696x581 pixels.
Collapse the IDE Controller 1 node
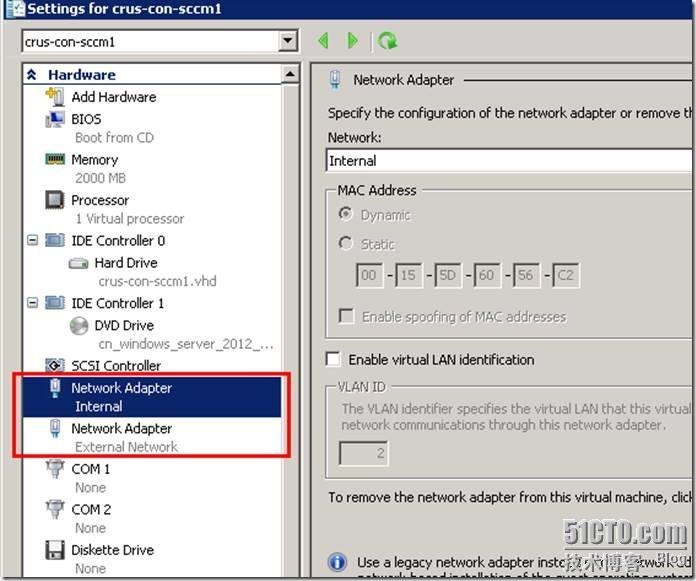click(32, 303)
